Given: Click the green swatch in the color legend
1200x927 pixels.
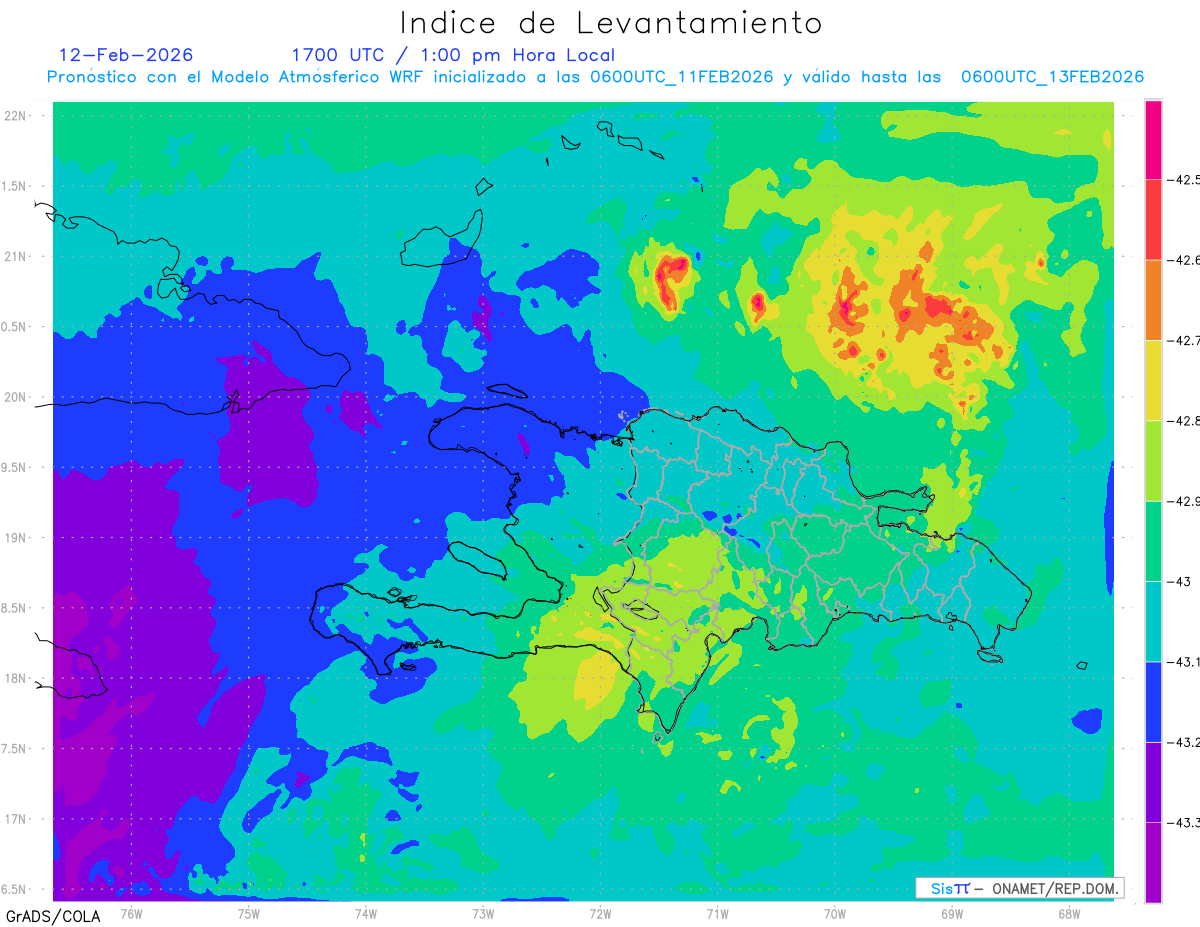Looking at the screenshot, I should tap(1153, 541).
